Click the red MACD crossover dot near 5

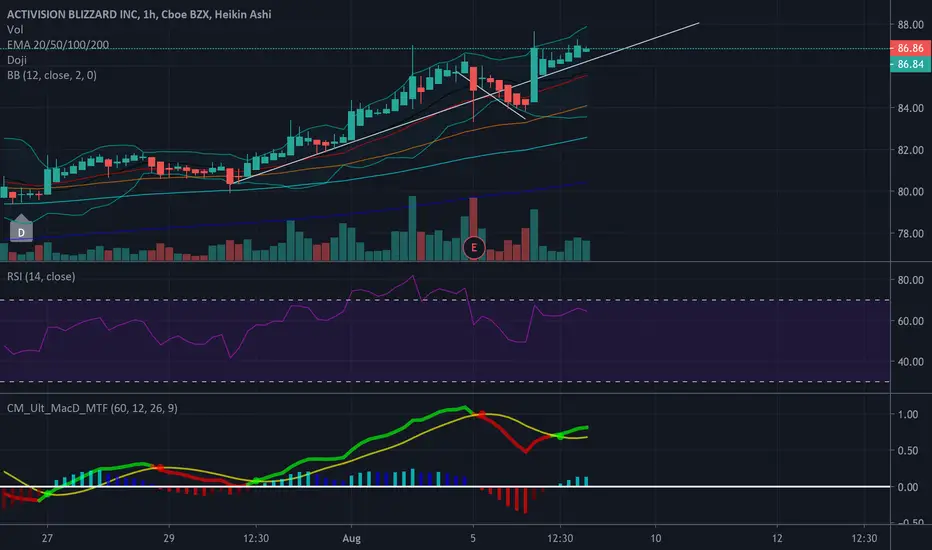tap(481, 414)
